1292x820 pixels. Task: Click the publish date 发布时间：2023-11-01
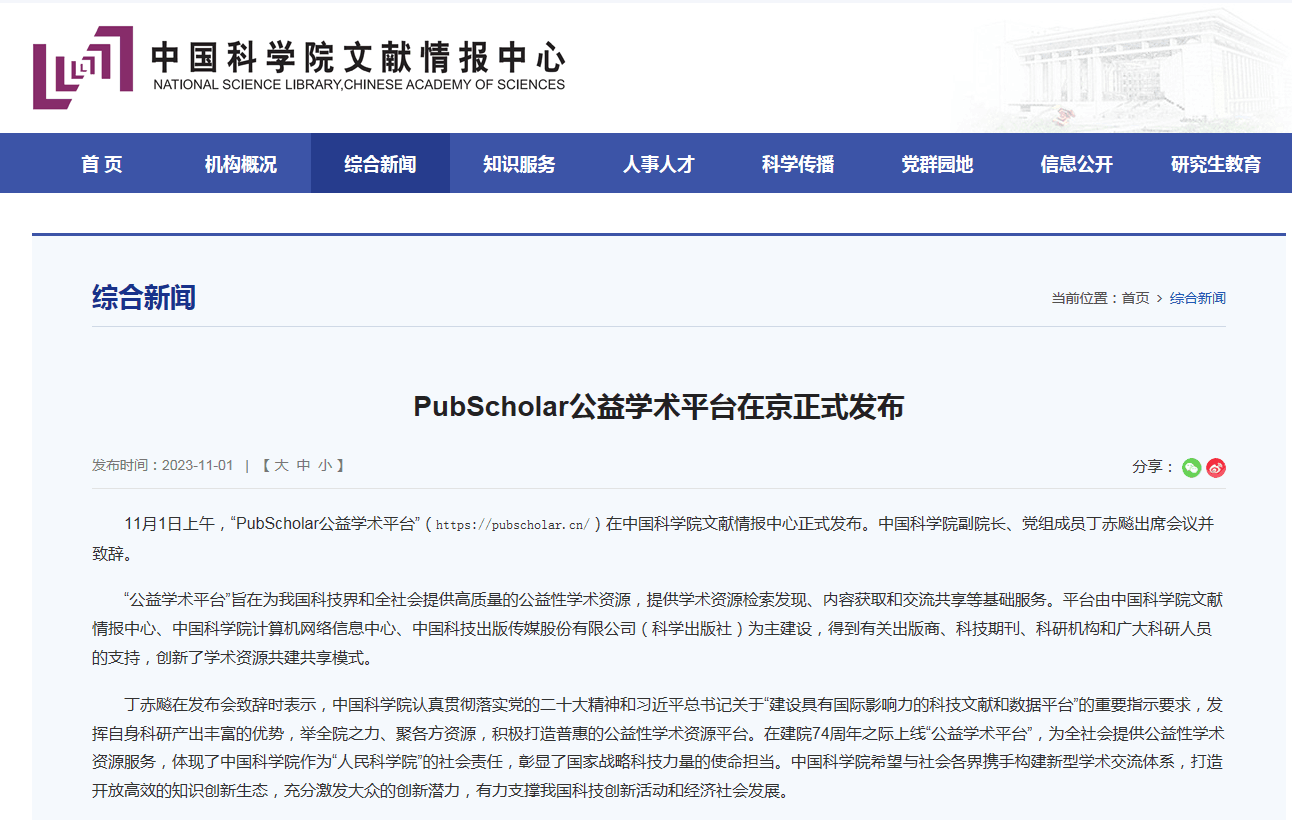(162, 465)
